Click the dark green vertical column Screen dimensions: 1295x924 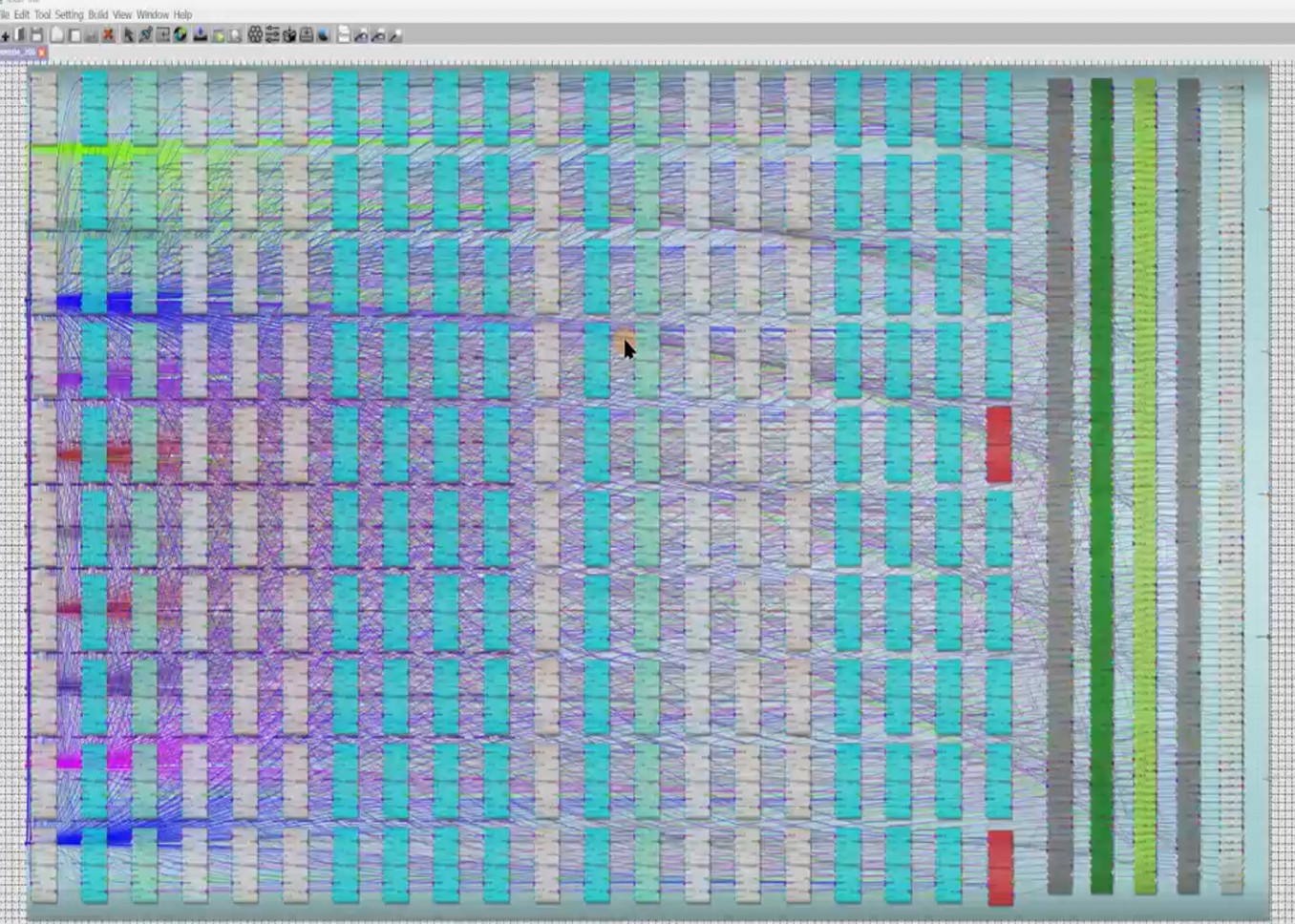click(1101, 485)
